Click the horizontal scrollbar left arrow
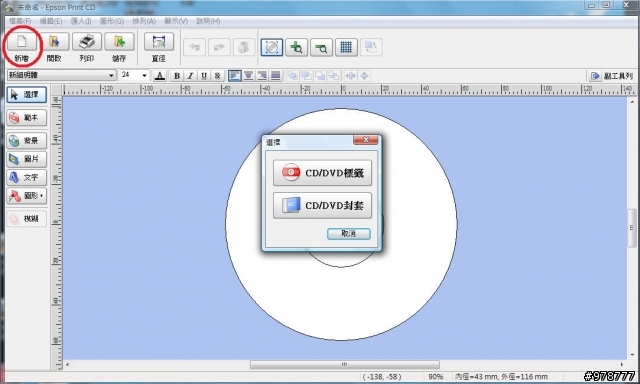 67,364
